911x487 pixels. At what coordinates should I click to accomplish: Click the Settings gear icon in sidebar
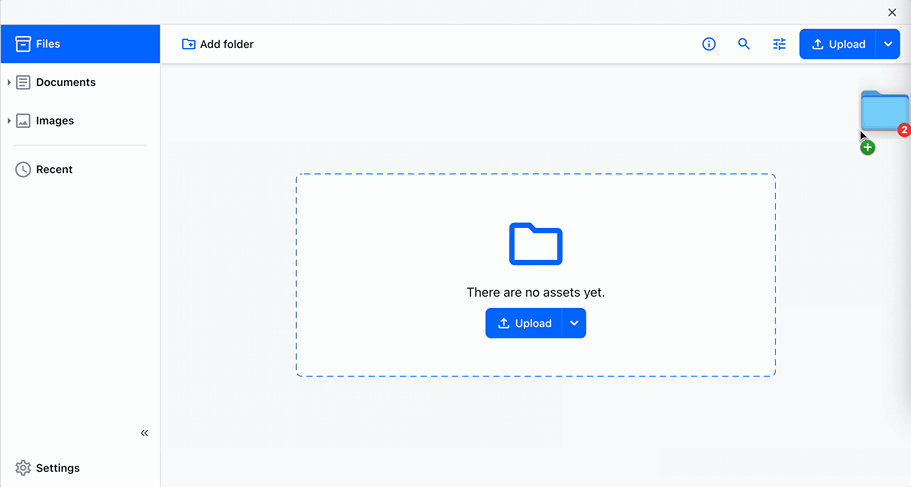point(23,468)
